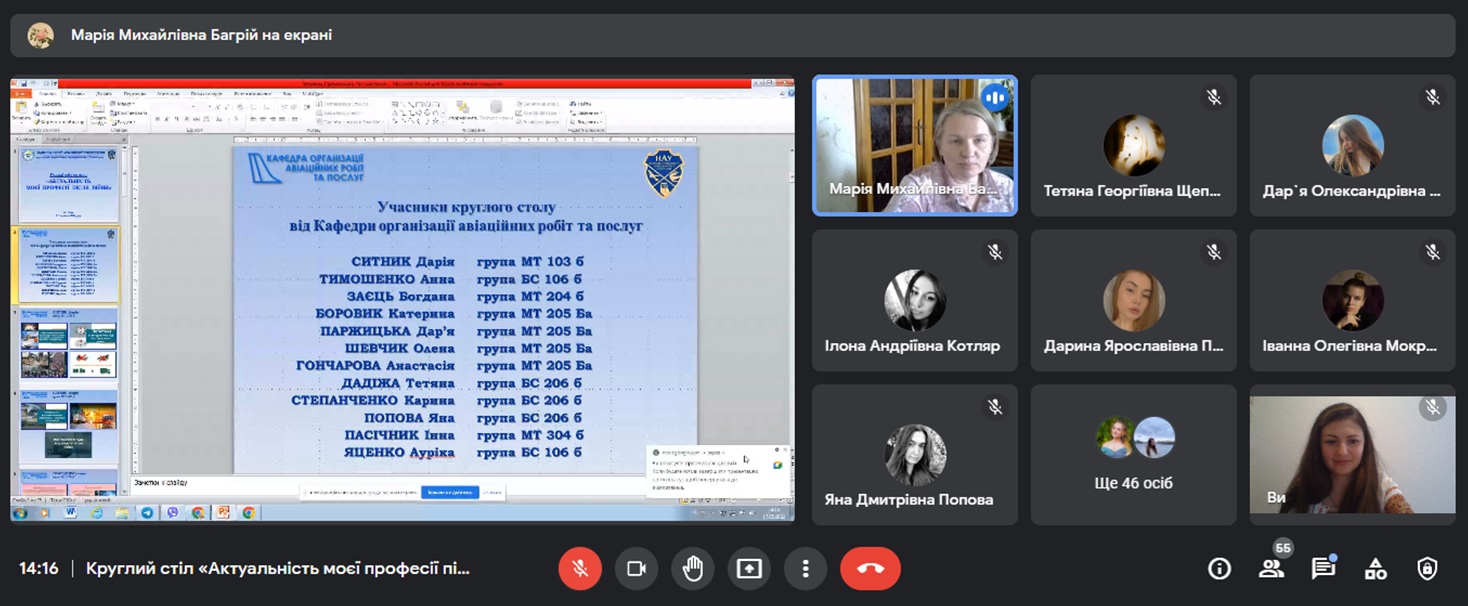Select Марія Михайлівна Багрій video tile

[914, 146]
